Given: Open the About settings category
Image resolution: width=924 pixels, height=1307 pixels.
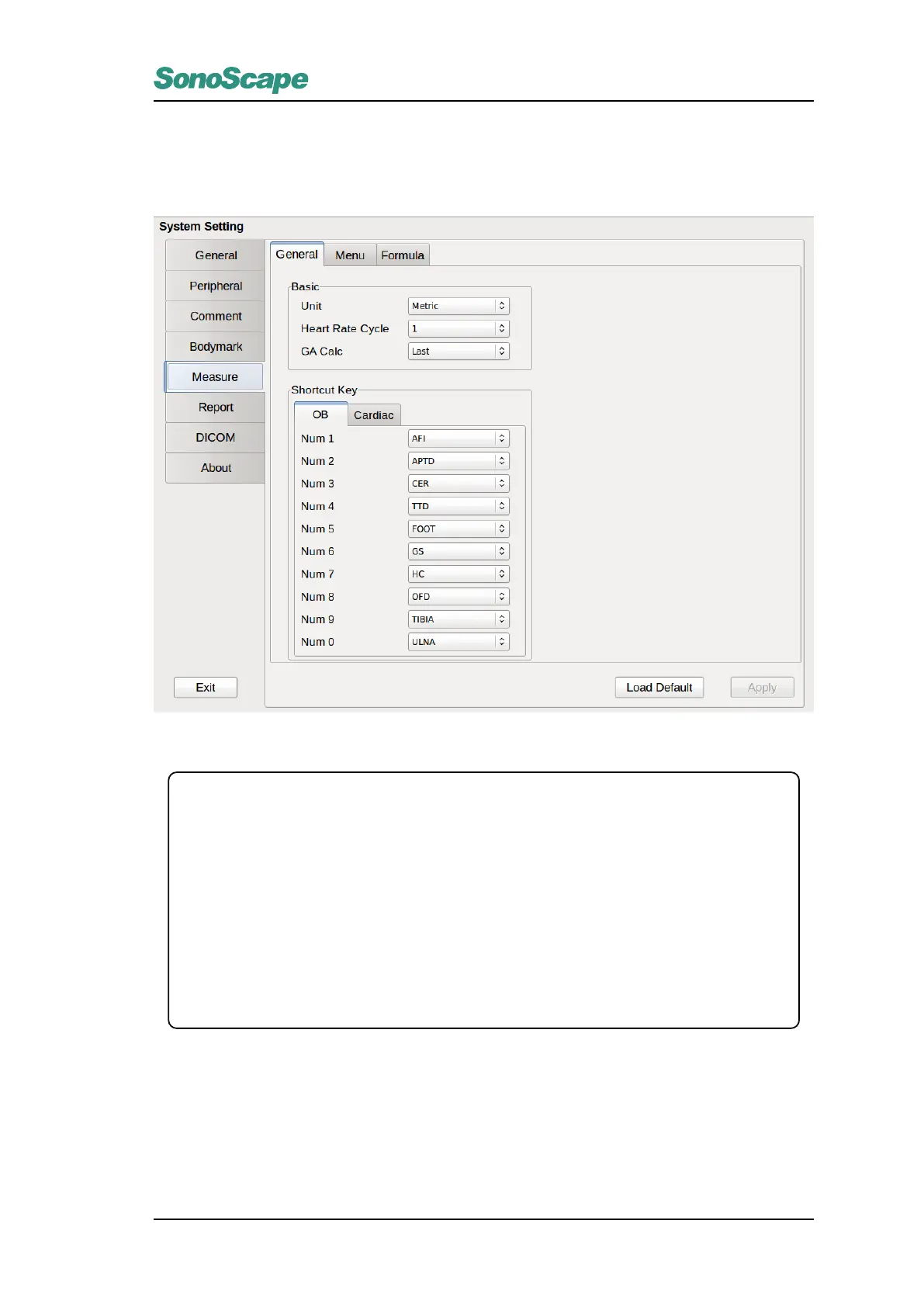Looking at the screenshot, I should (x=215, y=467).
